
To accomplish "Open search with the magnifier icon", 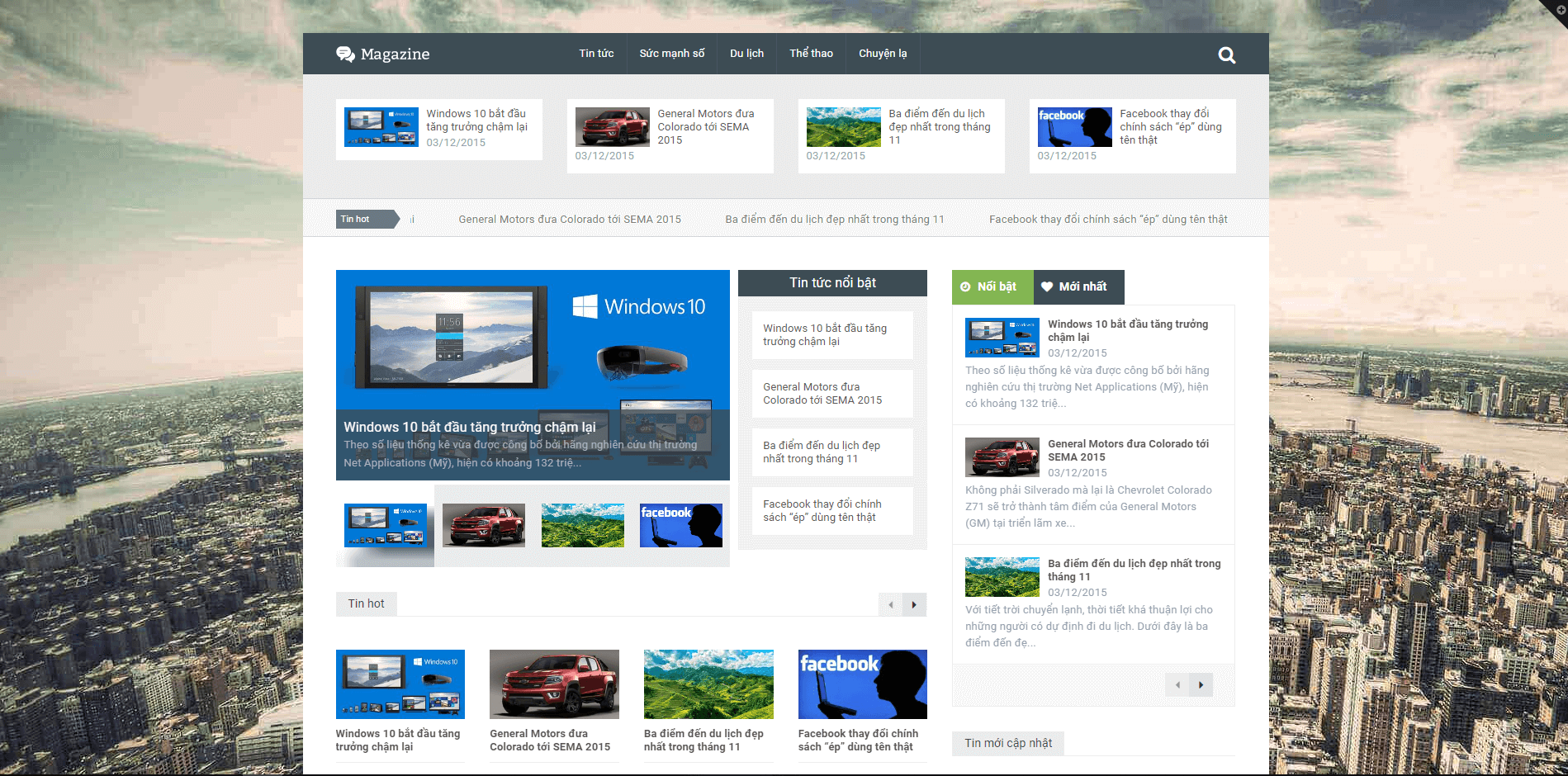I will pyautogui.click(x=1227, y=55).
